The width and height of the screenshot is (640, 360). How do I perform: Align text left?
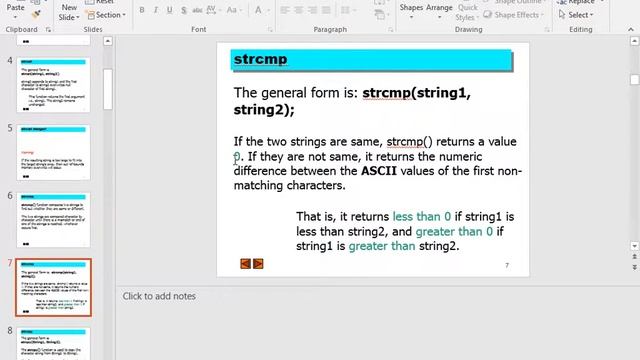click(x=285, y=10)
